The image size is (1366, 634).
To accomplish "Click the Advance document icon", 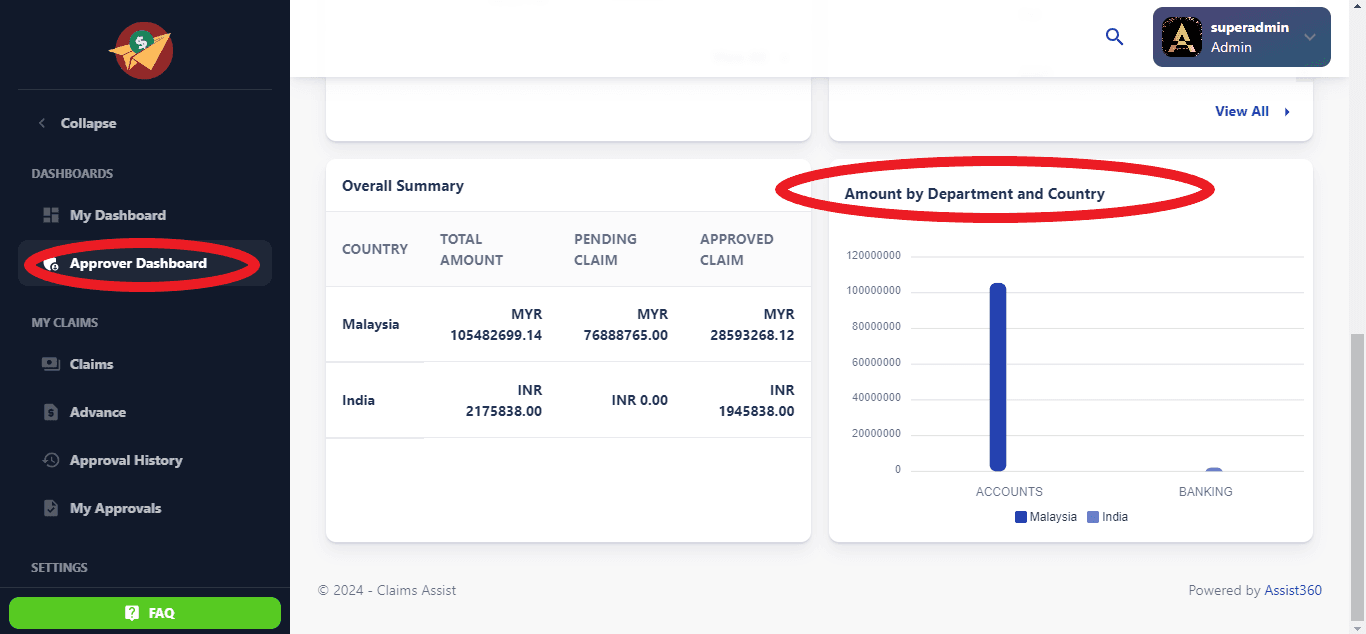I will tap(51, 412).
